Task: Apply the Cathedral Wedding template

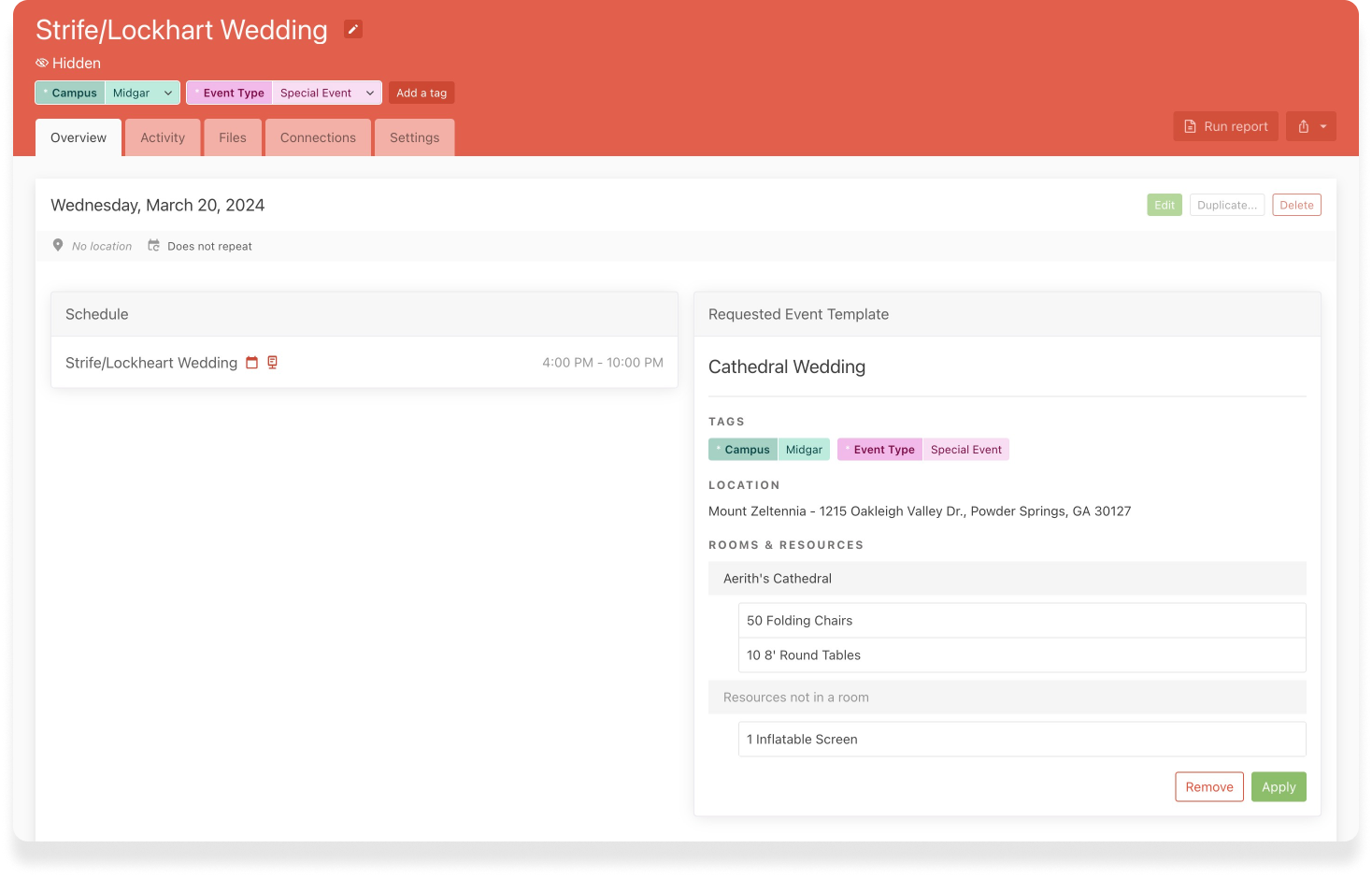Action: click(x=1278, y=787)
